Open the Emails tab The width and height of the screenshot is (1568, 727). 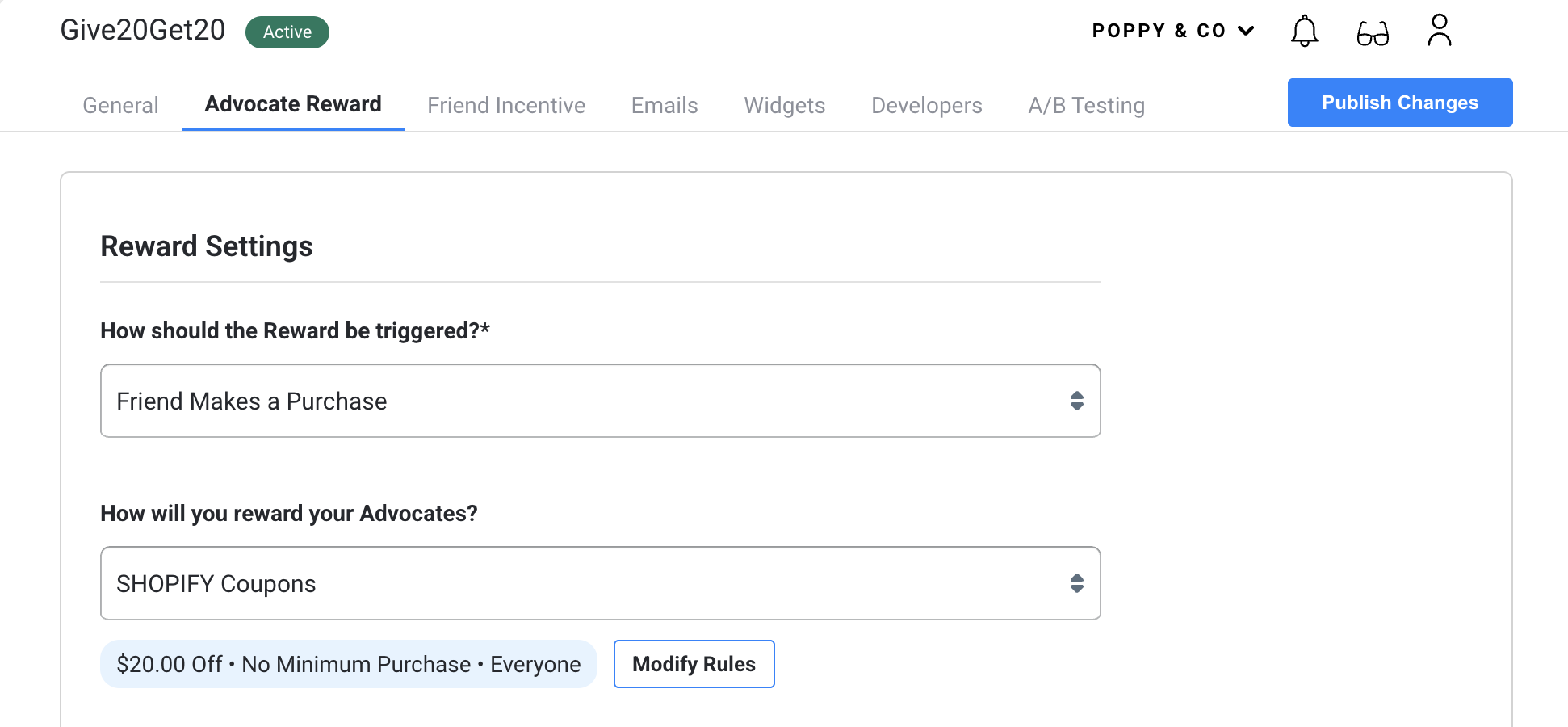coord(665,105)
